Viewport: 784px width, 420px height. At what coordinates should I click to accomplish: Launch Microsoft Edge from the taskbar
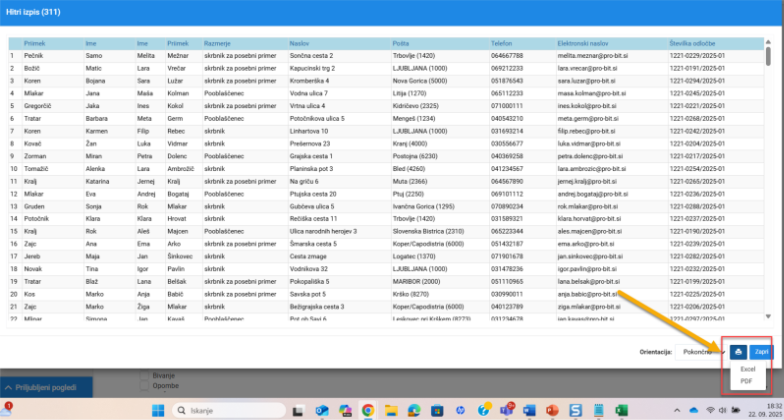[x=414, y=410]
